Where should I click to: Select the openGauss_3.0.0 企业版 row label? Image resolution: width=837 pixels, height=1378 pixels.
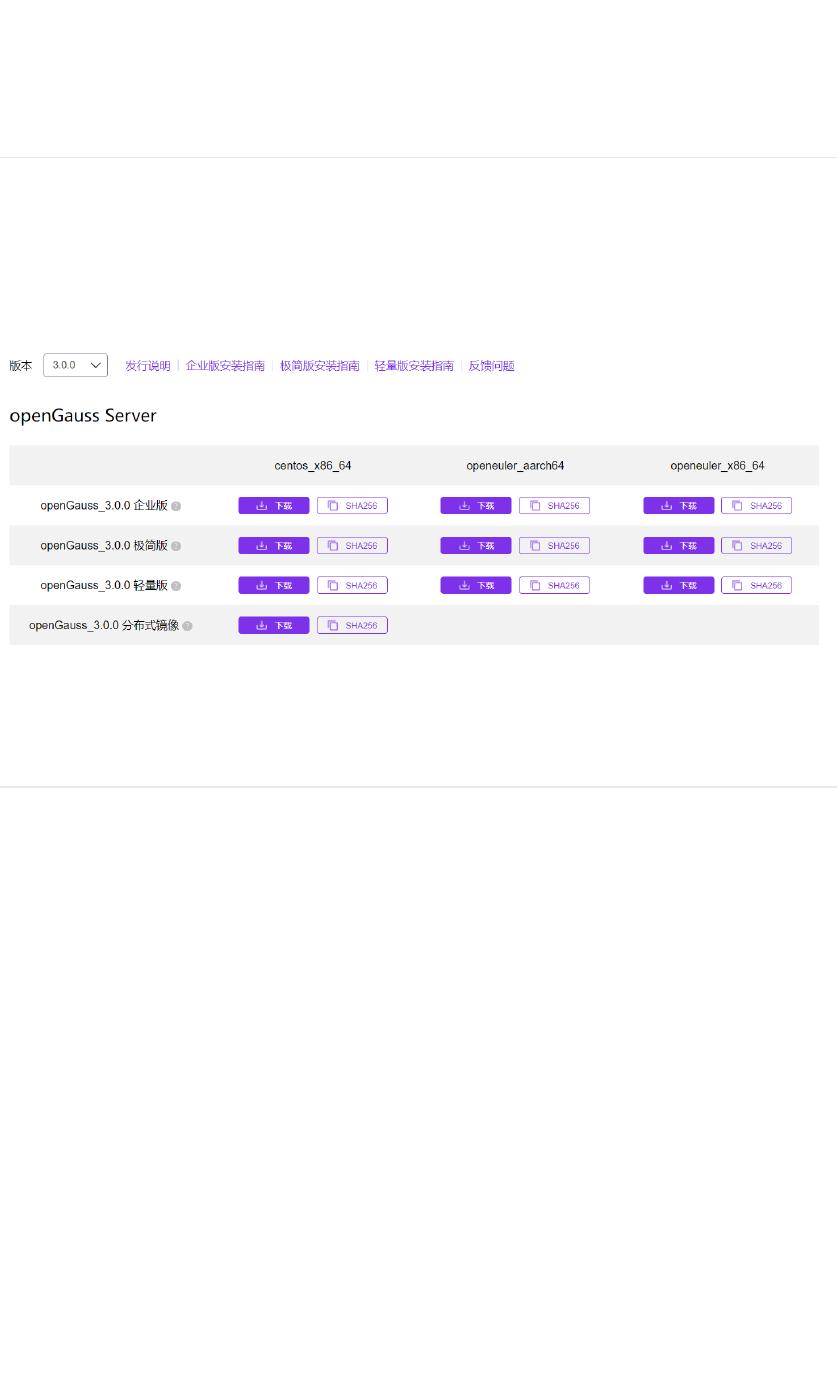(x=104, y=506)
